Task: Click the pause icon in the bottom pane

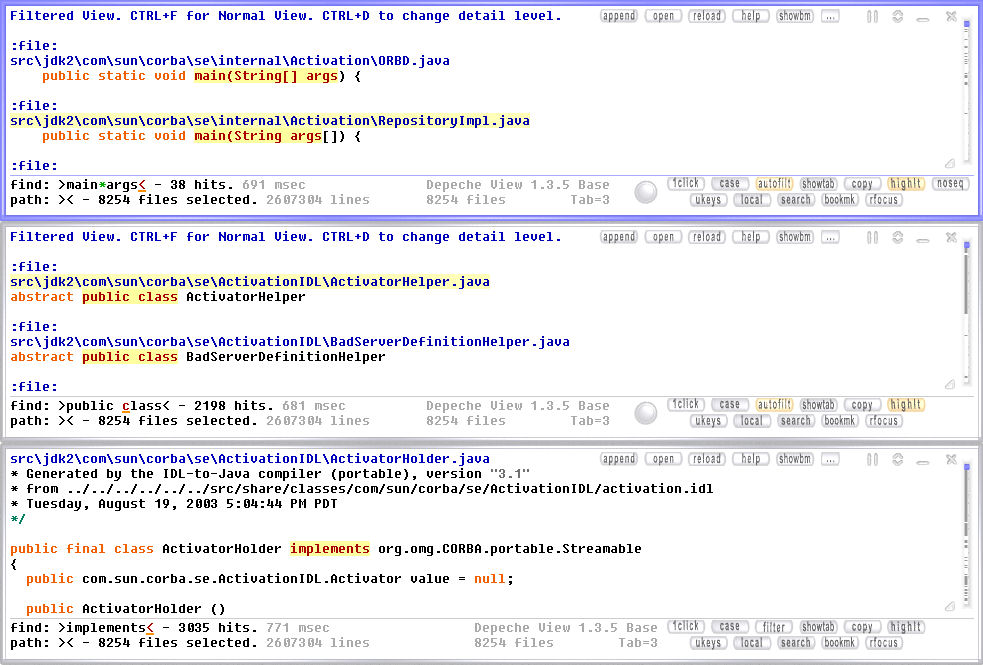Action: coord(872,460)
